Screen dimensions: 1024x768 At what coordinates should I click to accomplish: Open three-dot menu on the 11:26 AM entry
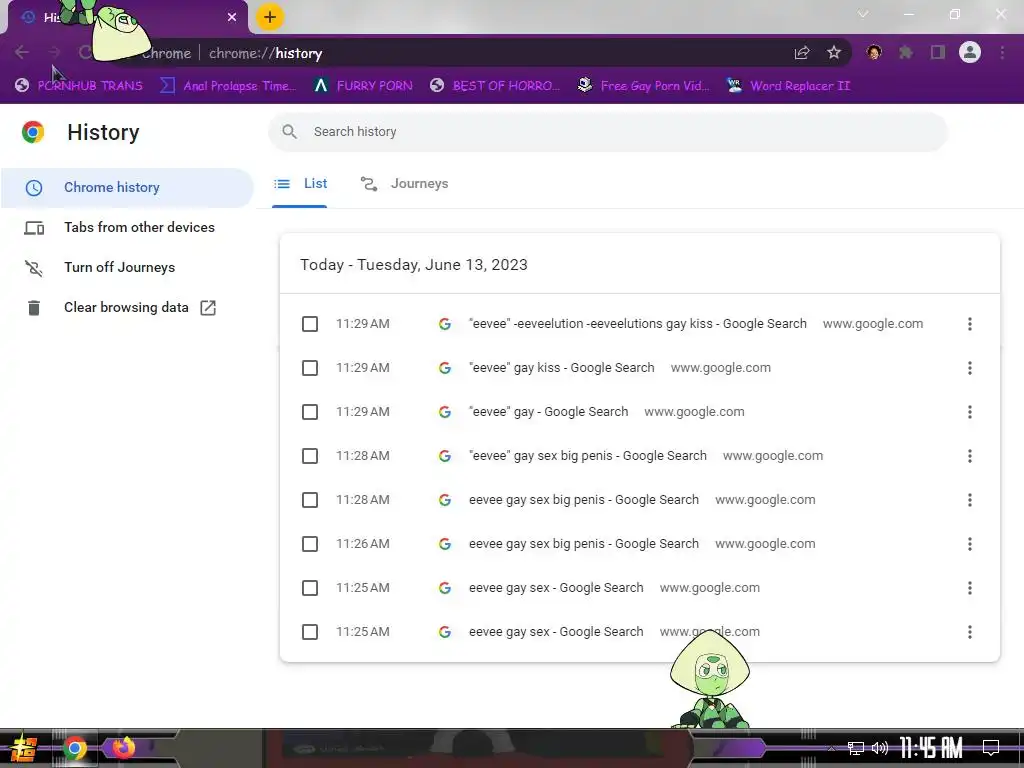(x=970, y=544)
